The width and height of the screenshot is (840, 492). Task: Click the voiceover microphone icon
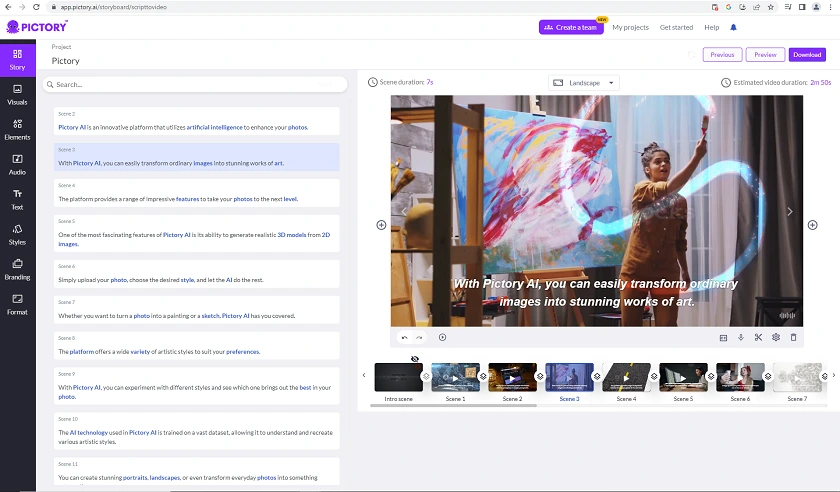click(x=741, y=337)
